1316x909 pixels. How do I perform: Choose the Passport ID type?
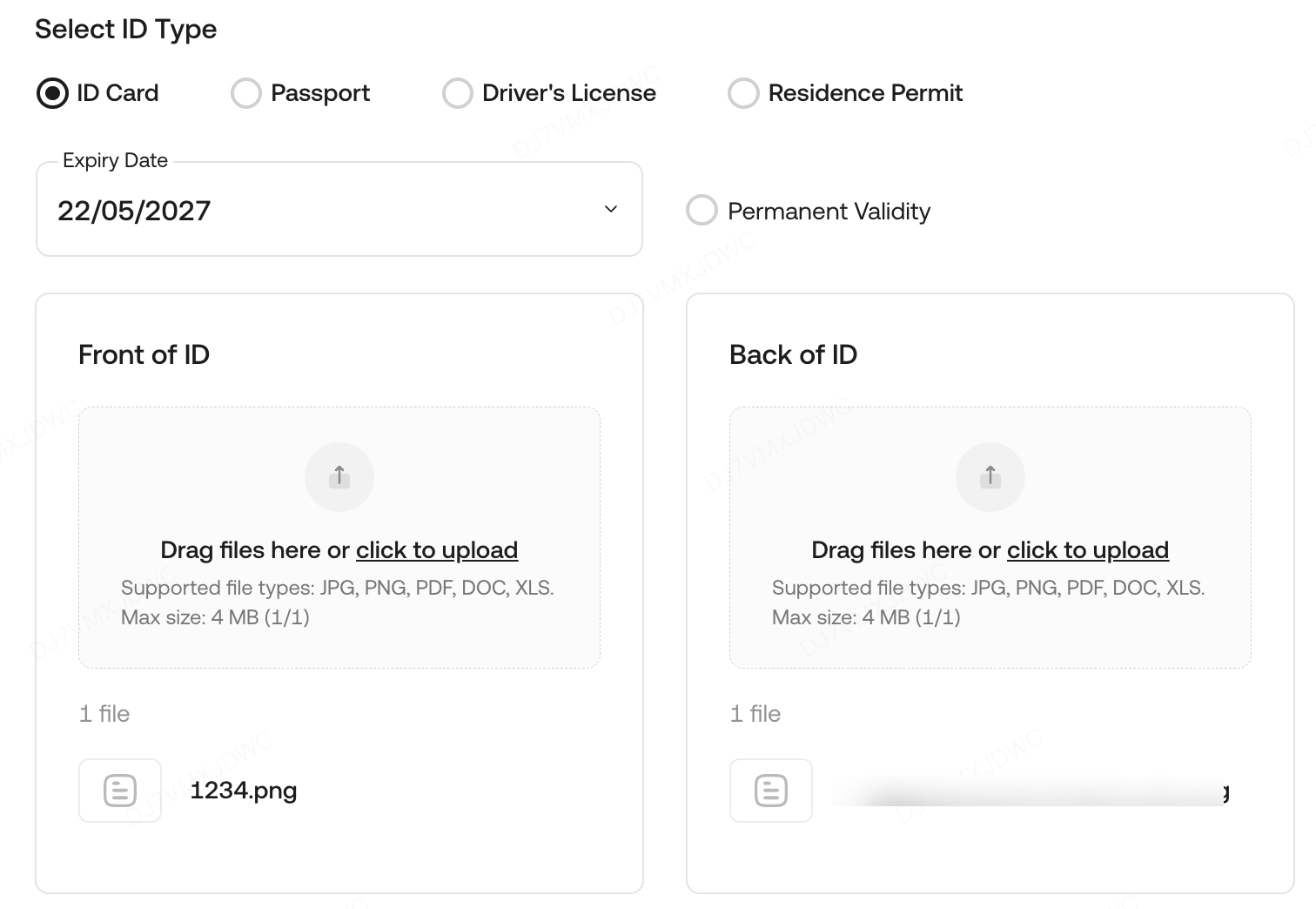(x=246, y=93)
